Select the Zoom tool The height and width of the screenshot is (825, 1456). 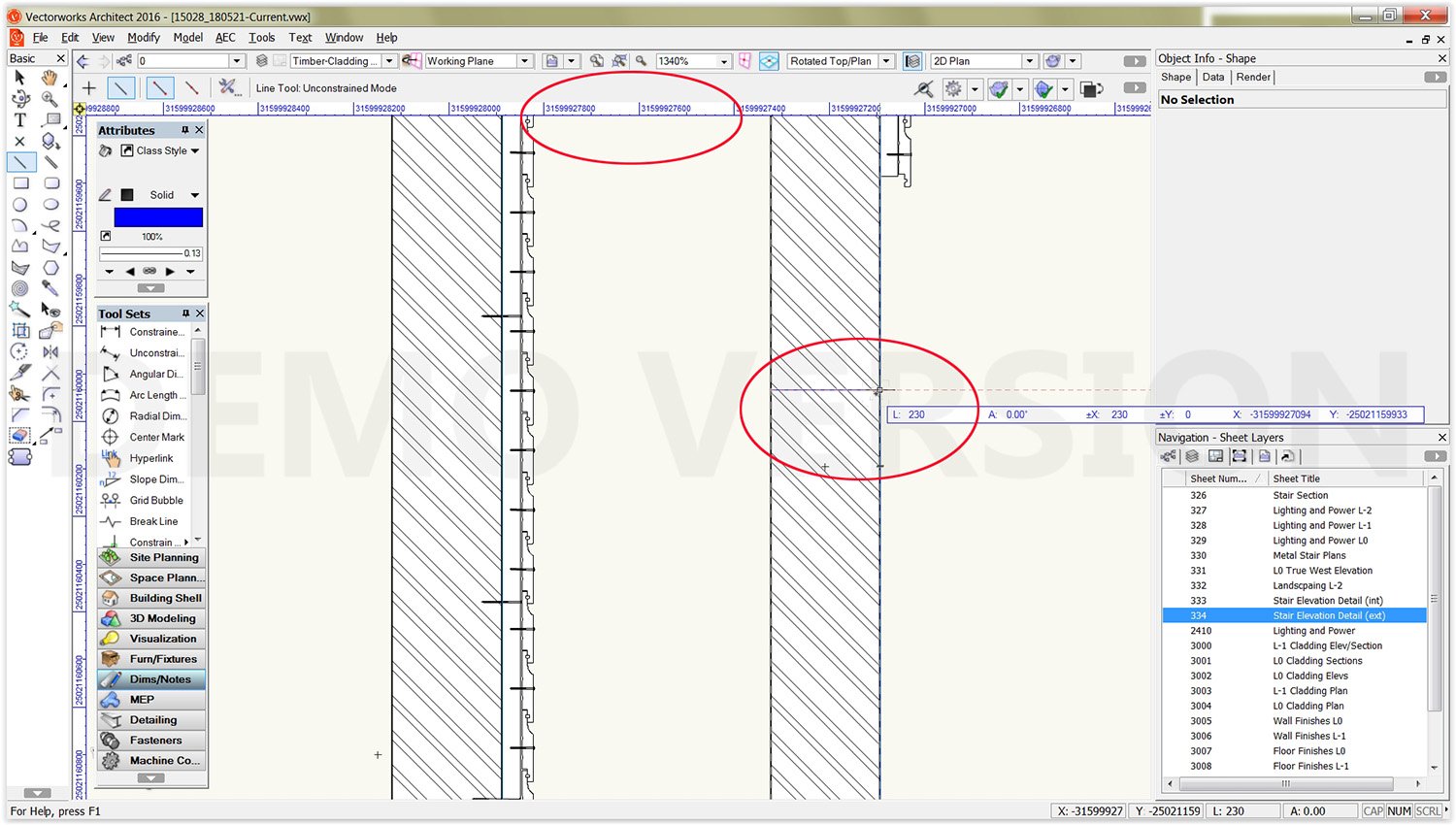[50, 99]
